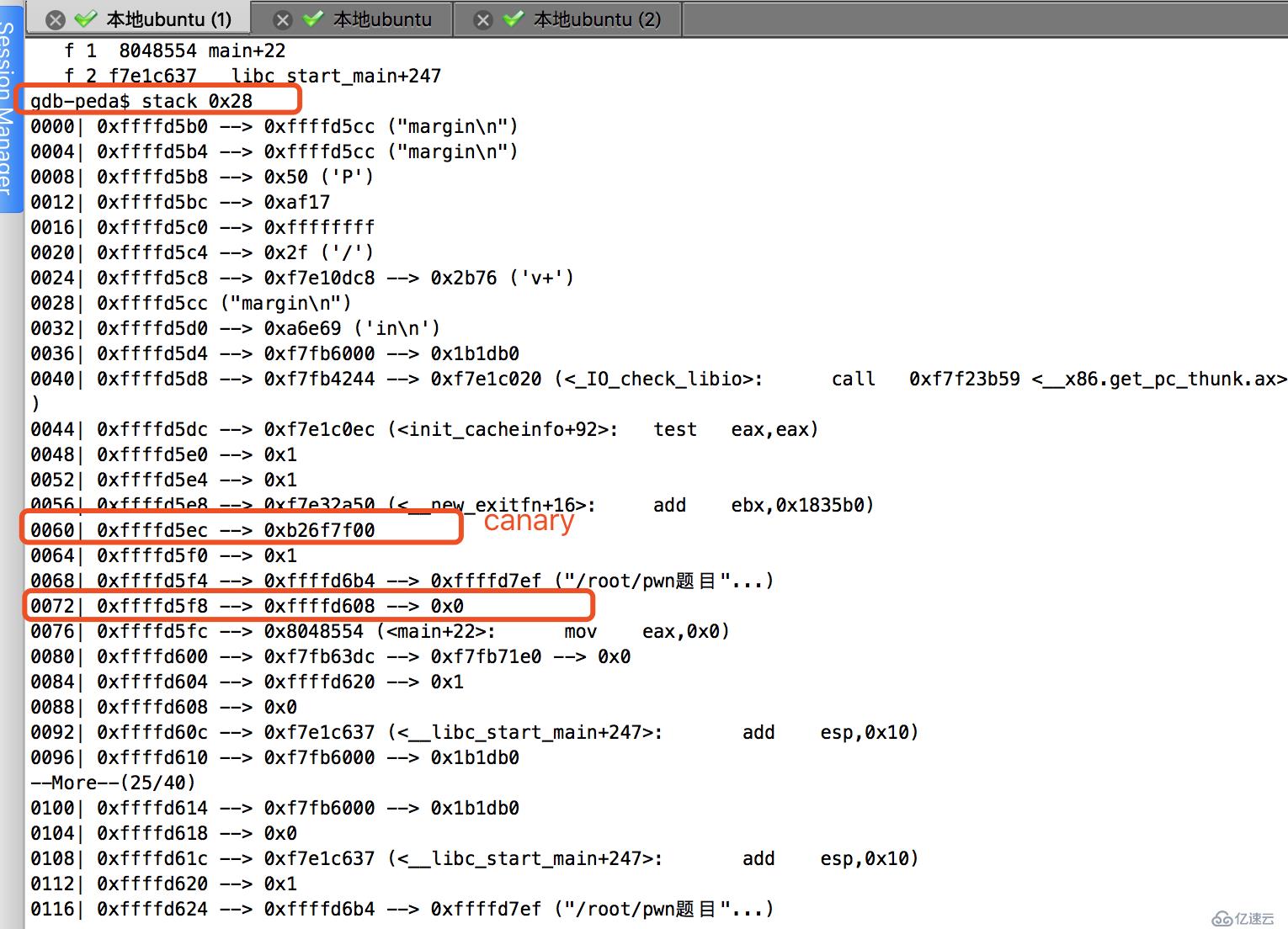This screenshot has width=1288, height=929.
Task: Click green checkmark on 本地ubuntu (2) tab
Action: [x=514, y=19]
